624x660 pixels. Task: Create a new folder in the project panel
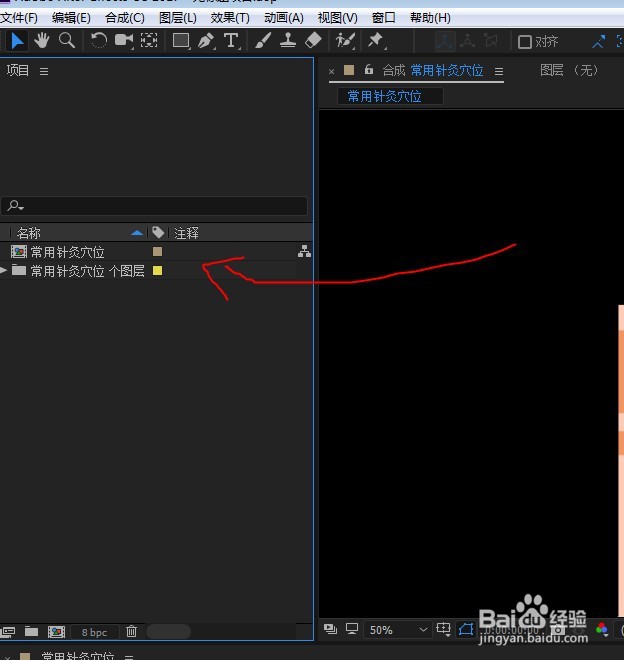(32, 631)
